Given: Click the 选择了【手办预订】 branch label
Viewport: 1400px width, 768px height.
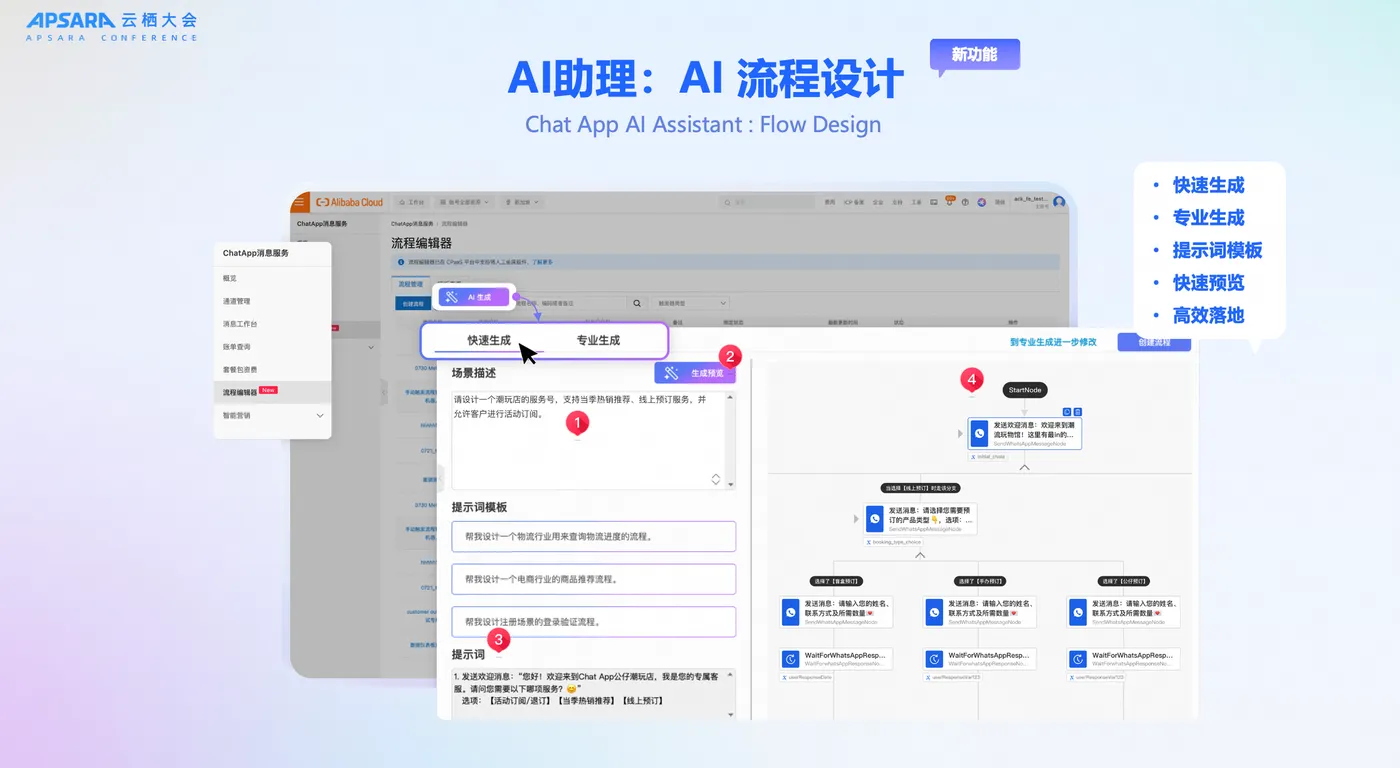Looking at the screenshot, I should tap(979, 581).
